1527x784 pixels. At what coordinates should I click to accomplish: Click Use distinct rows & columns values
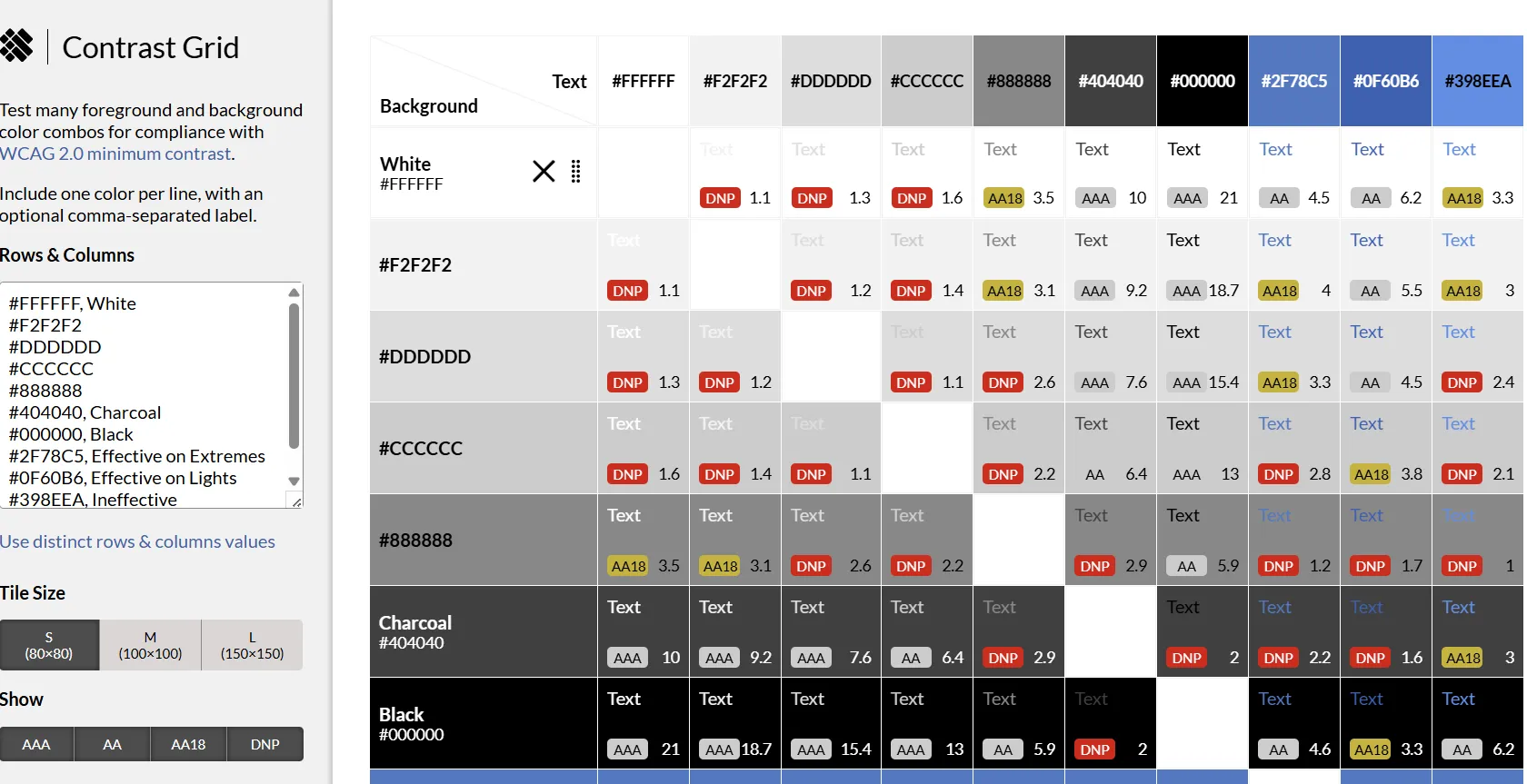tap(137, 541)
